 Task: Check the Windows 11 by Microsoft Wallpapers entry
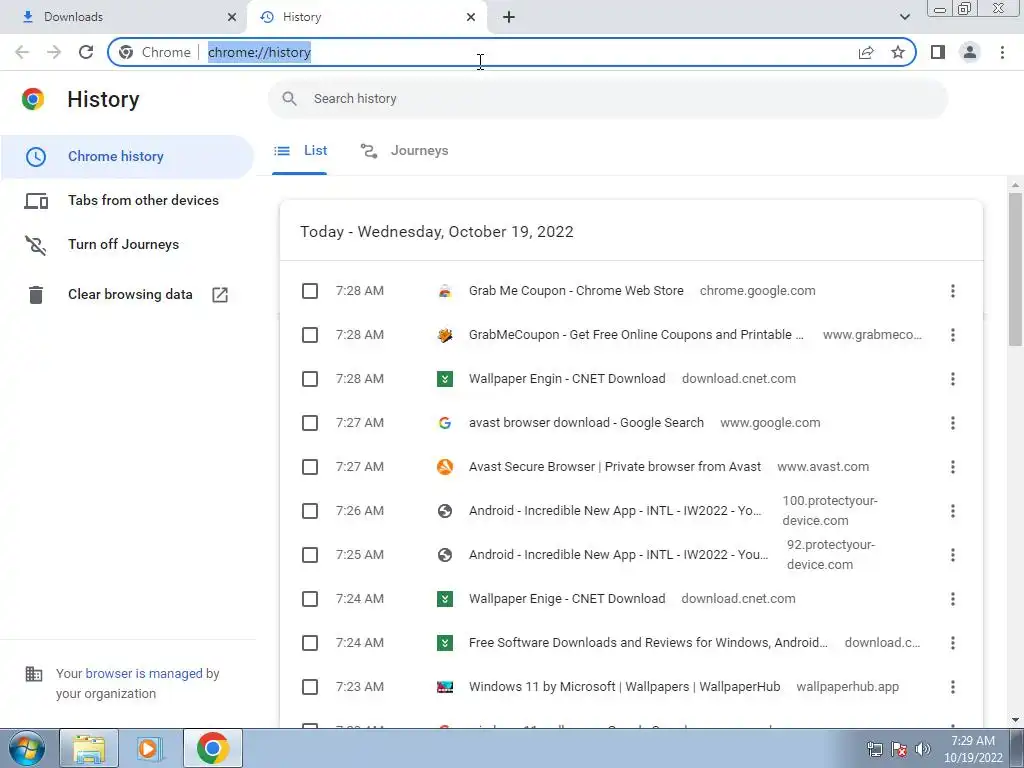[310, 687]
